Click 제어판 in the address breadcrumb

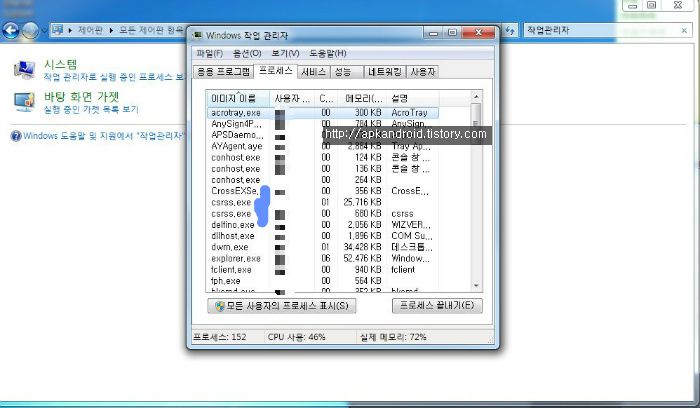pos(90,30)
